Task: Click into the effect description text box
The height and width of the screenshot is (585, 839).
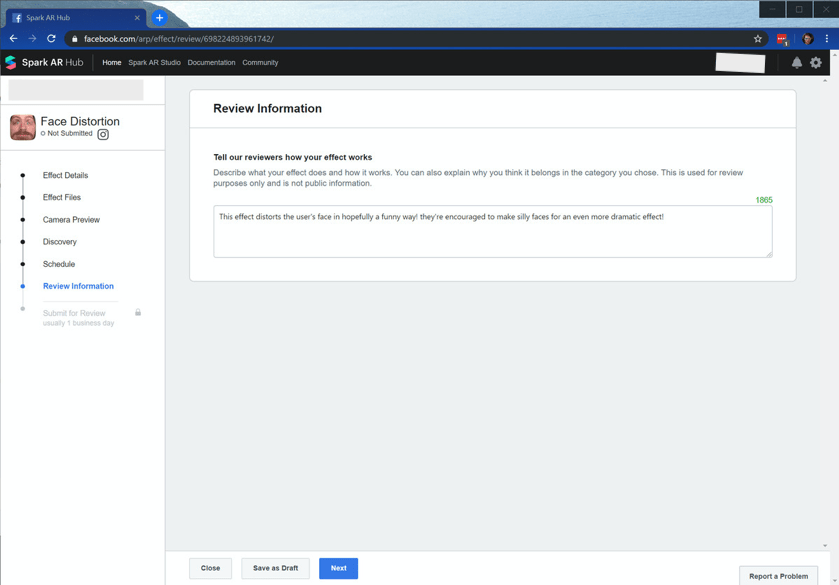Action: click(492, 231)
